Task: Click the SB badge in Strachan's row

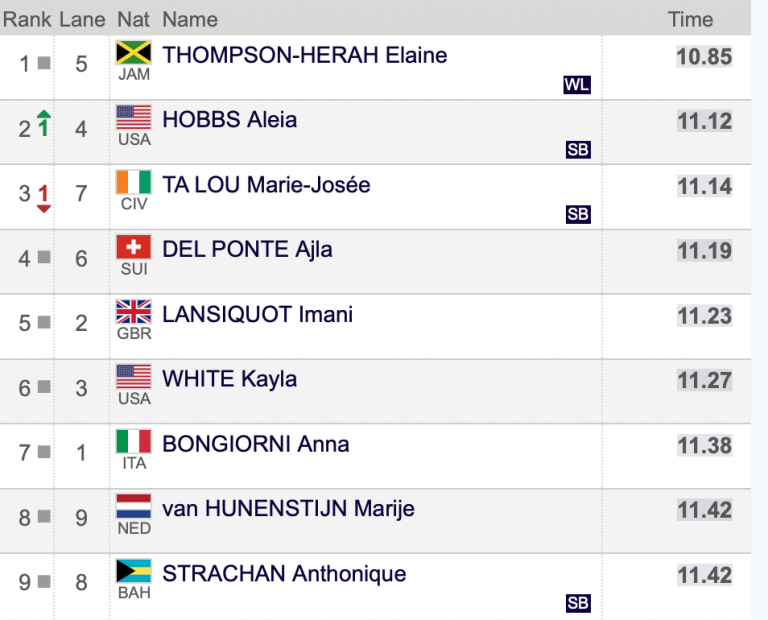Action: [578, 603]
